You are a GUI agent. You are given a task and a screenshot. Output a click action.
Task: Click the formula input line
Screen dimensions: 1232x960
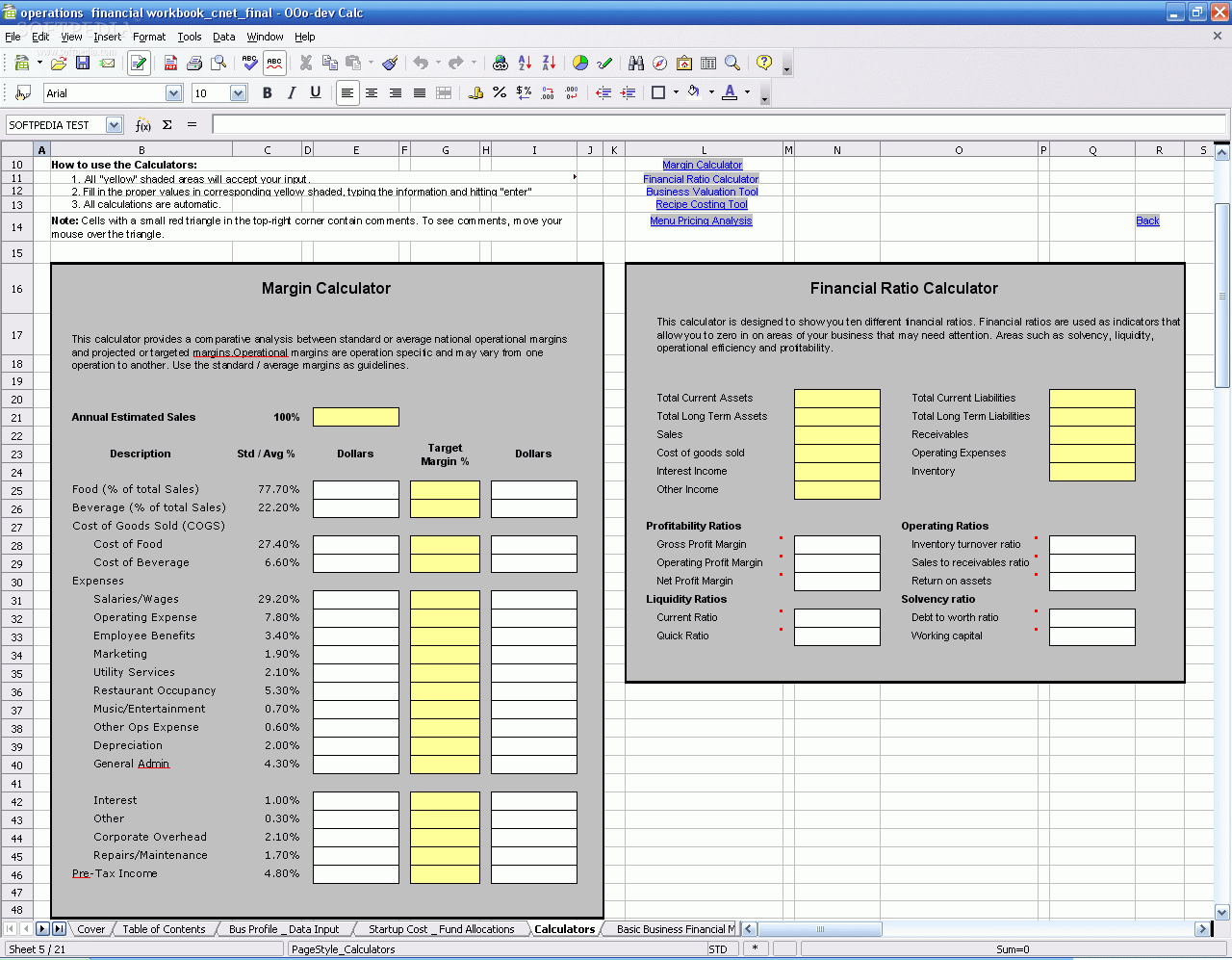(719, 124)
